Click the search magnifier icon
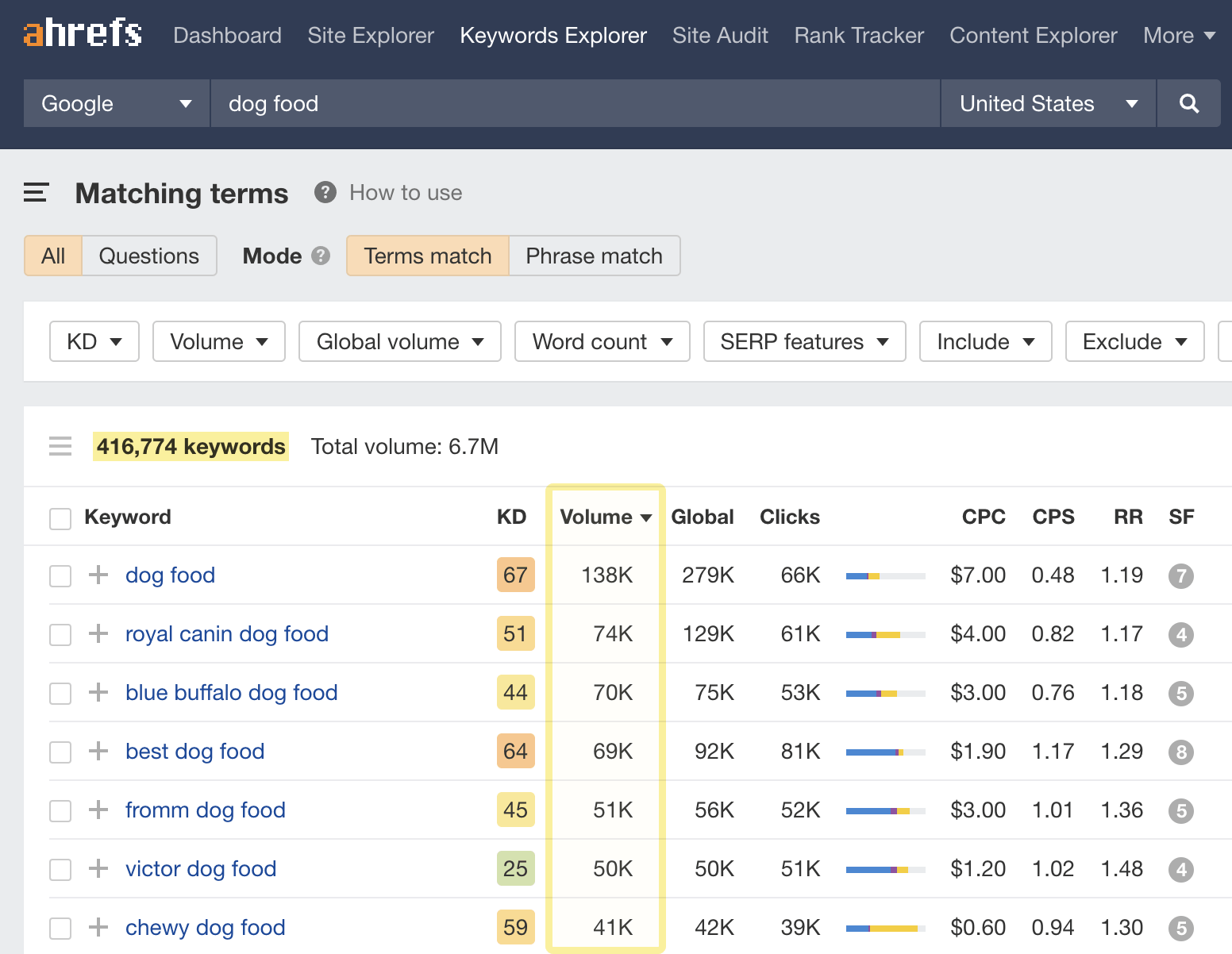The width and height of the screenshot is (1232, 954). tap(1188, 103)
